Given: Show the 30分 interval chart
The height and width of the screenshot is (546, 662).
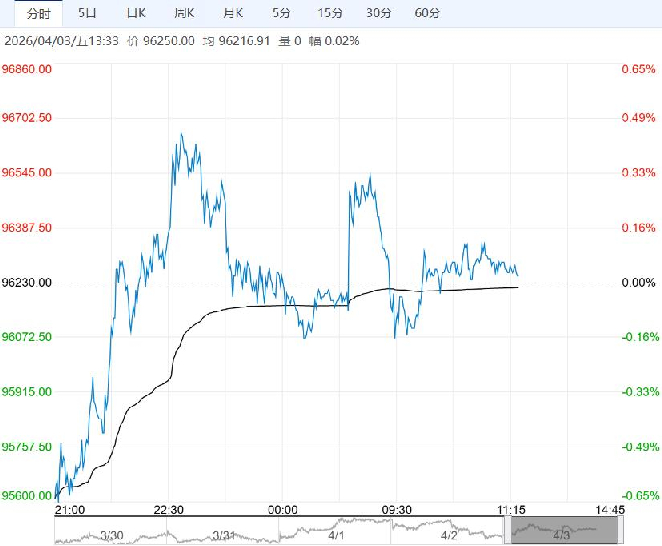Looking at the screenshot, I should [x=378, y=14].
